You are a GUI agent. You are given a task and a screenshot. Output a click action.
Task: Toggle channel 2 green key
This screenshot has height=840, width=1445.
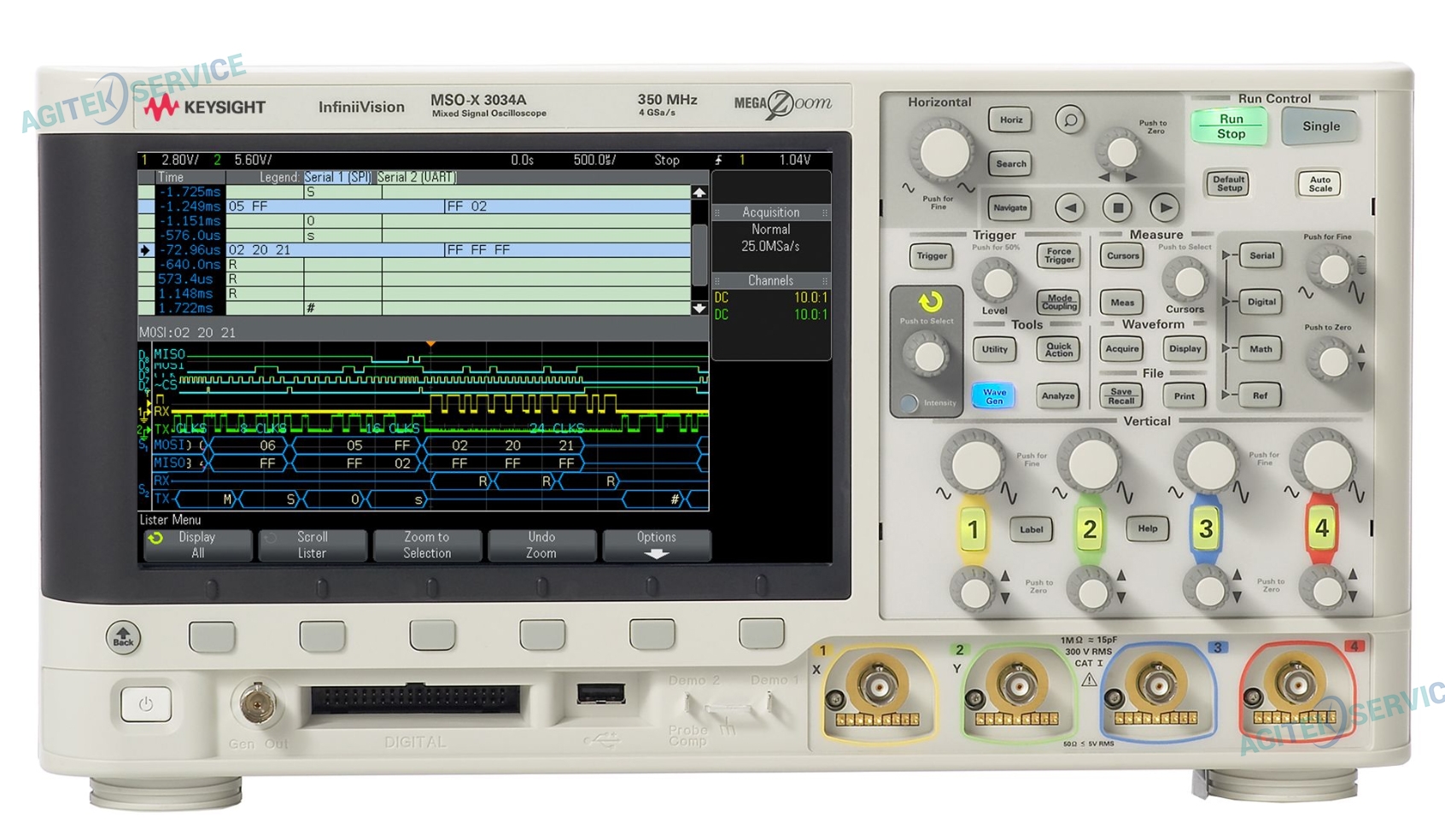coord(1089,529)
